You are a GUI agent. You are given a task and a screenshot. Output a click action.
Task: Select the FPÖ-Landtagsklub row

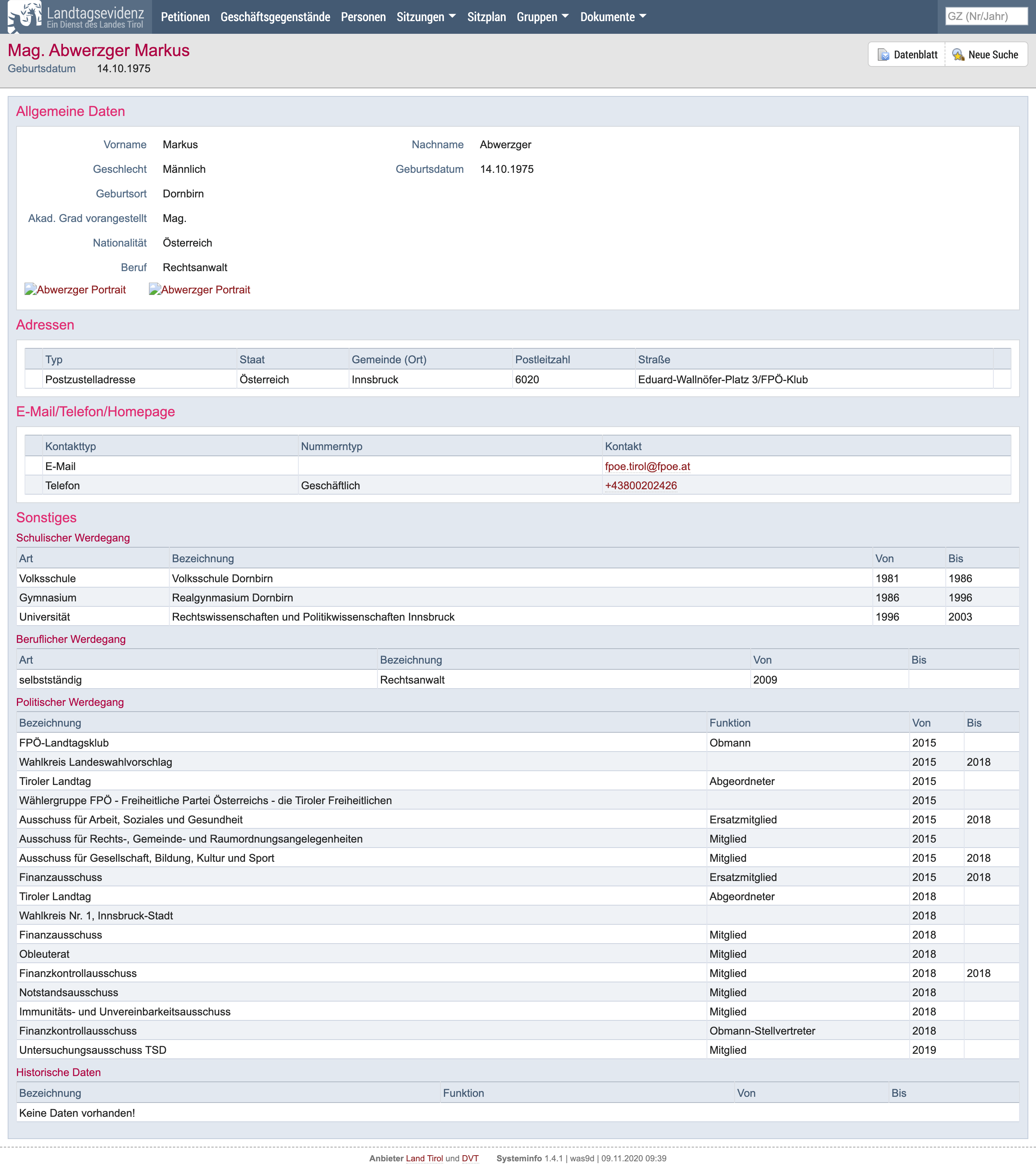[x=518, y=743]
